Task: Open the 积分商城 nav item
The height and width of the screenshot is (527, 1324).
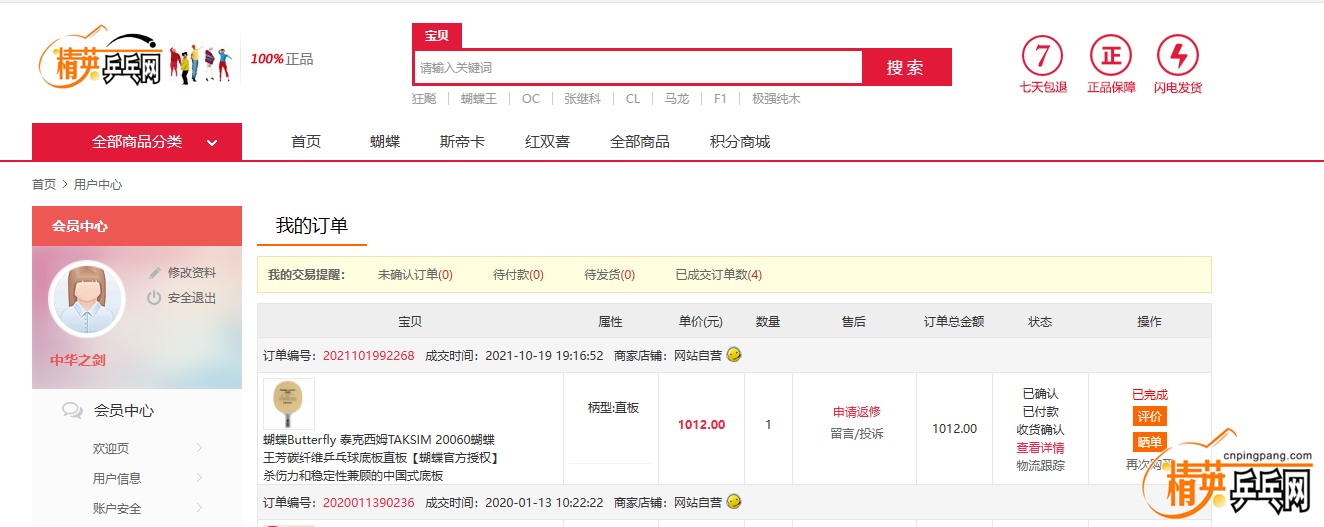Action: coord(740,142)
